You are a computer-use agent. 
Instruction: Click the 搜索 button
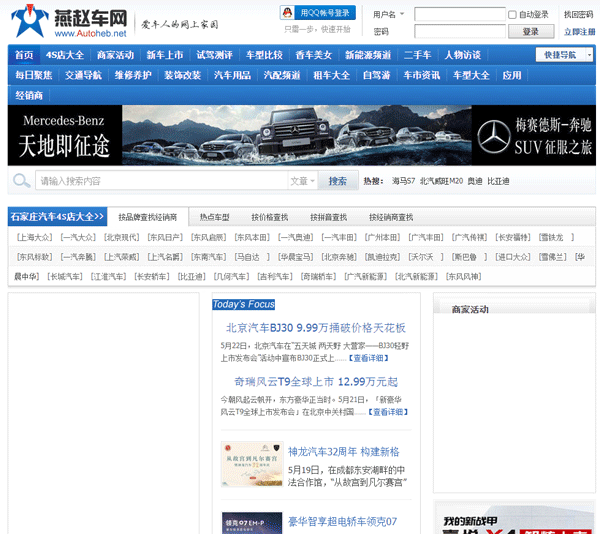[338, 181]
